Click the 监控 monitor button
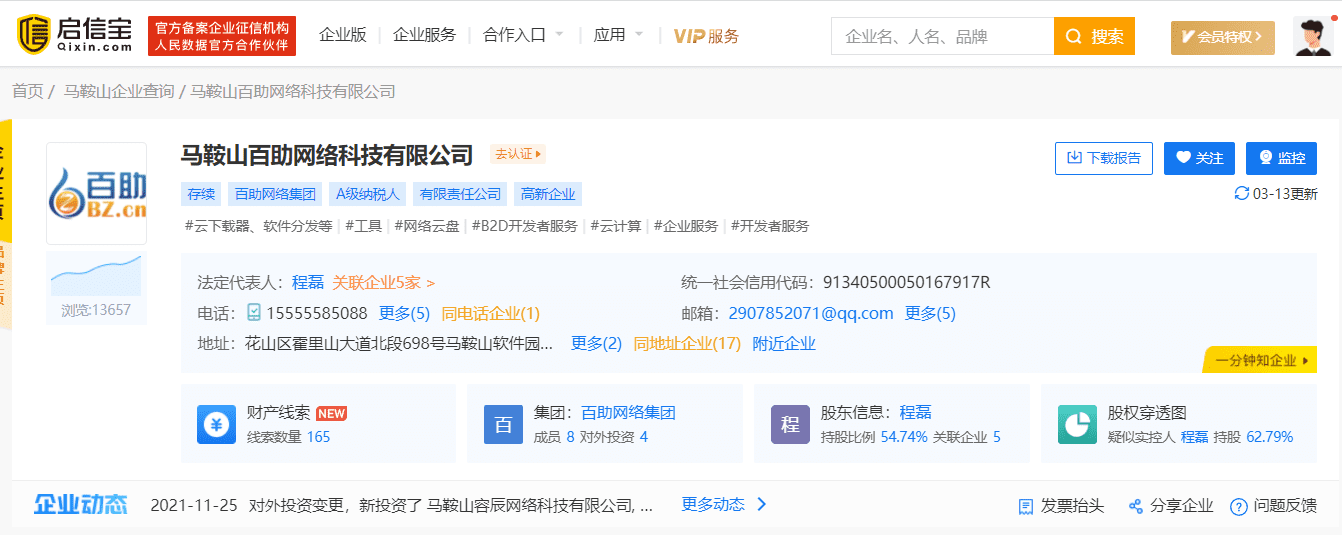This screenshot has width=1342, height=535. pyautogui.click(x=1281, y=158)
